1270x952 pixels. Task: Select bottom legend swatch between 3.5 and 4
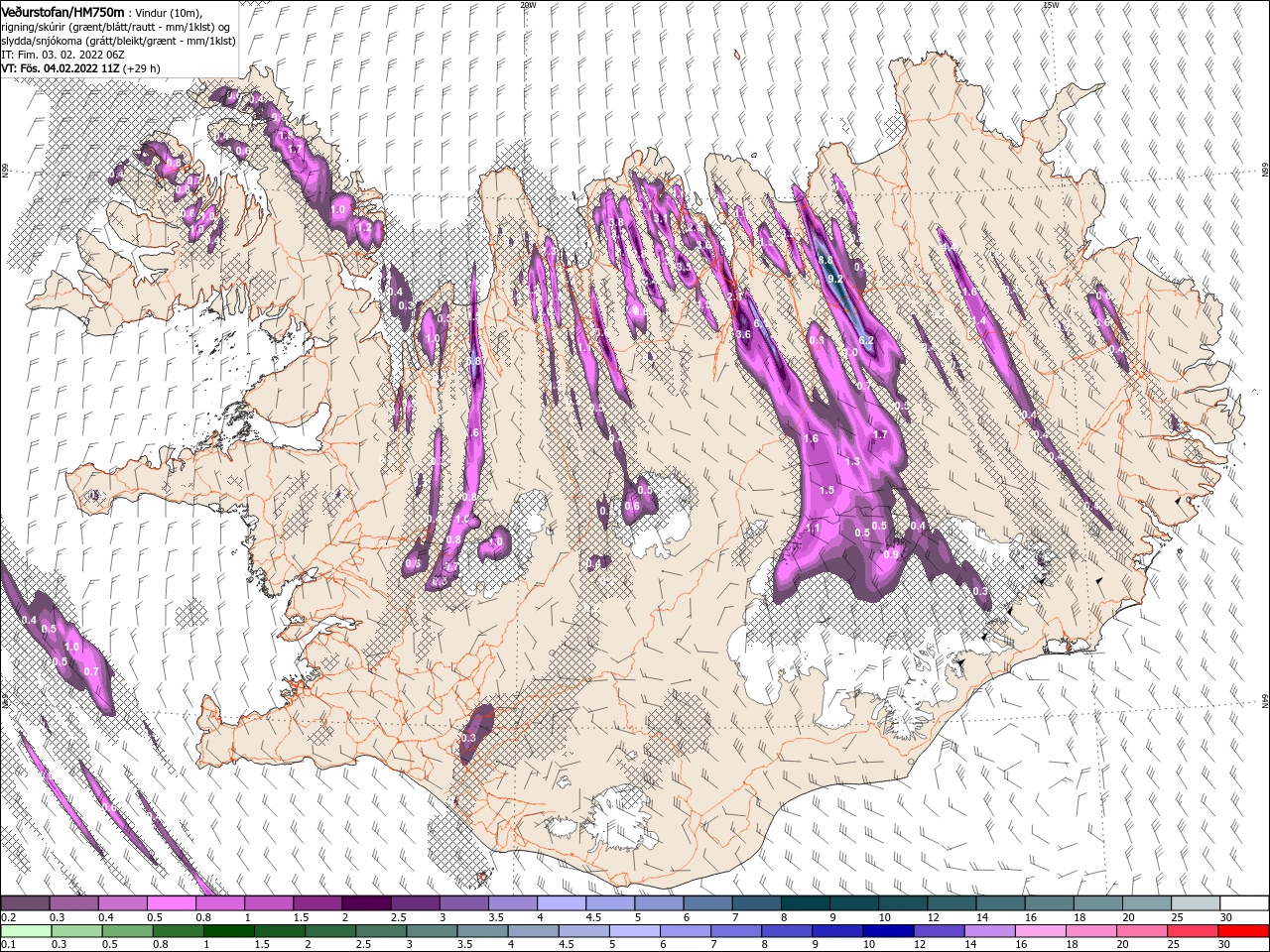[481, 931]
